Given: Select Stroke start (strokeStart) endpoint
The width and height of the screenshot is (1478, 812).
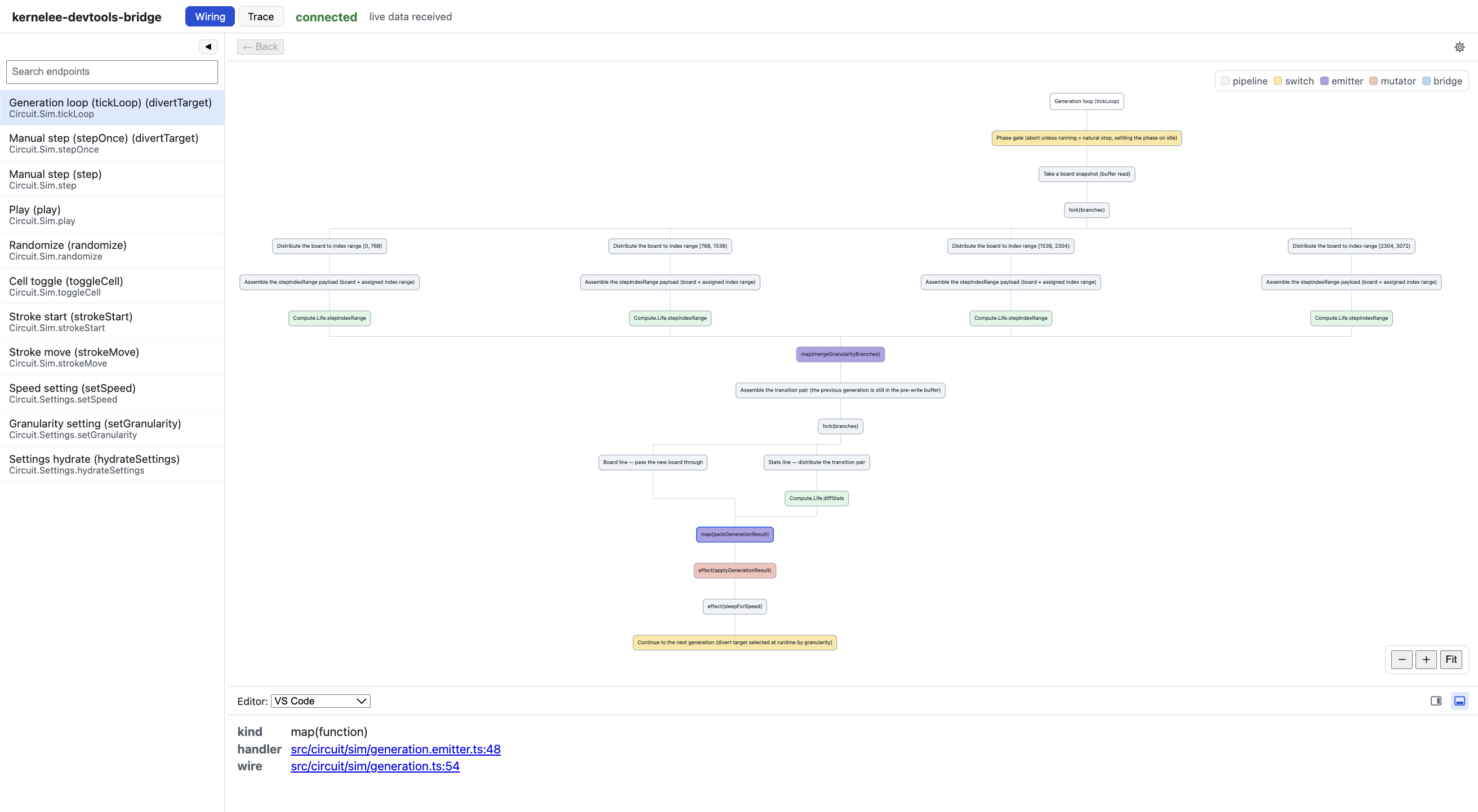Looking at the screenshot, I should click(112, 322).
